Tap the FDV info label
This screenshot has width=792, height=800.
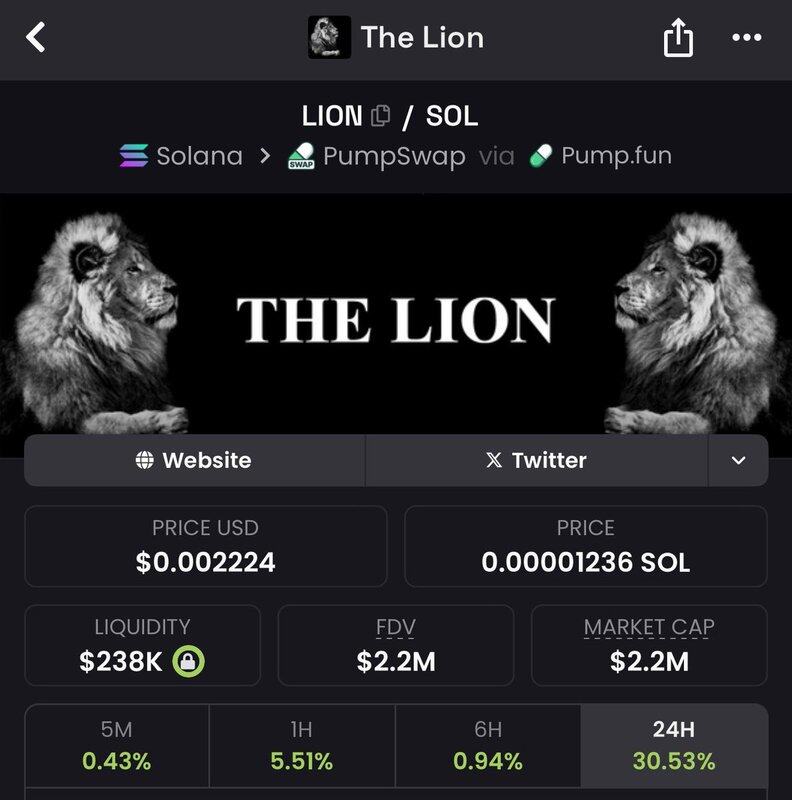pos(395,628)
